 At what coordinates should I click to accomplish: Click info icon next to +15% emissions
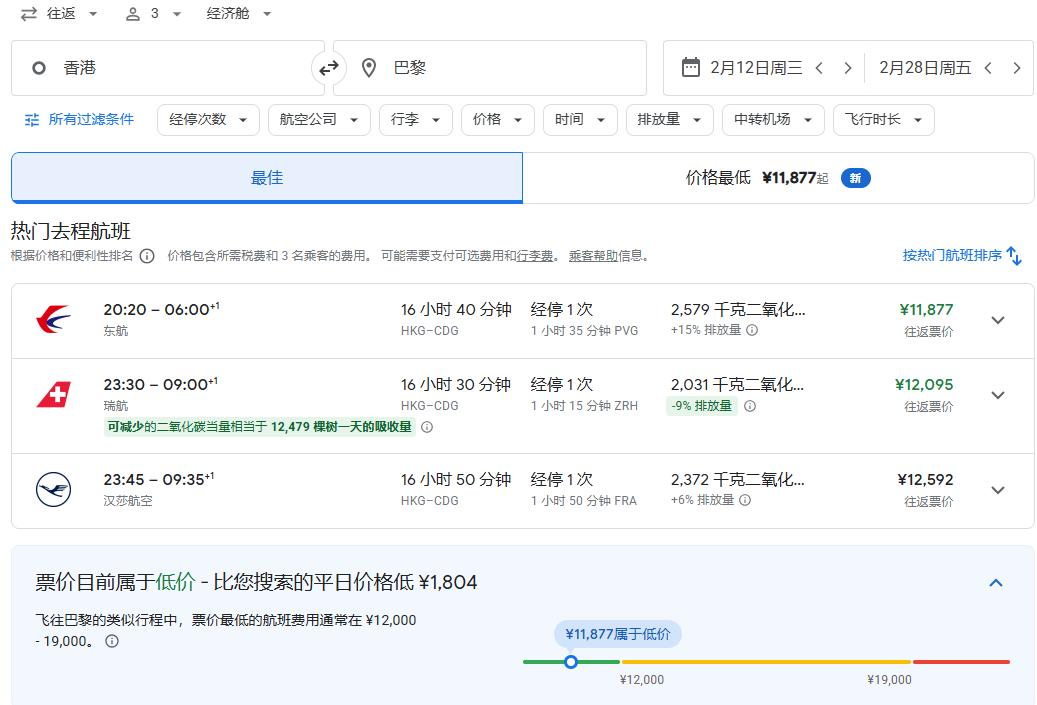pyautogui.click(x=752, y=330)
